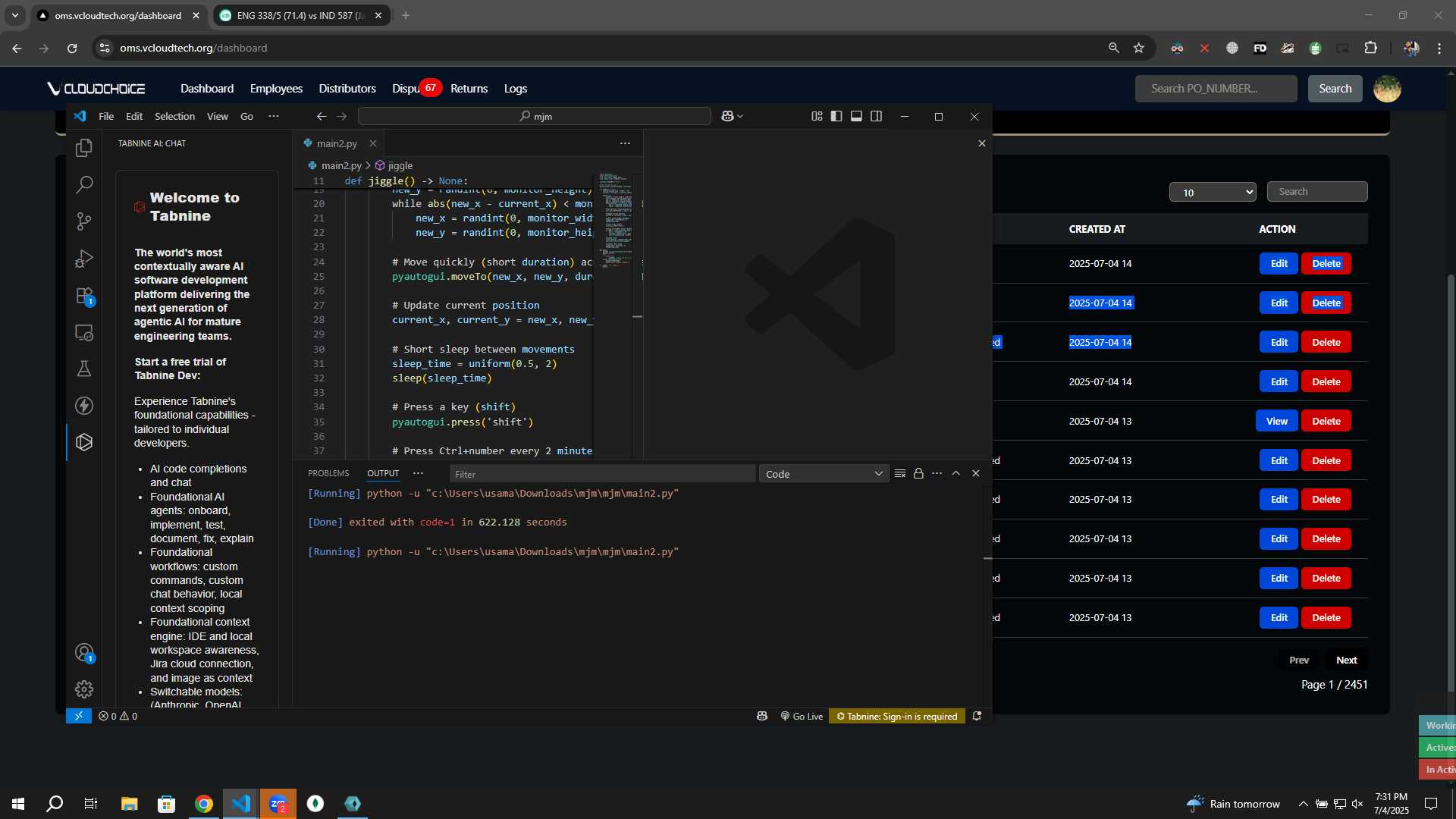Reload the Chrome page
Image resolution: width=1456 pixels, height=819 pixels.
coord(72,48)
